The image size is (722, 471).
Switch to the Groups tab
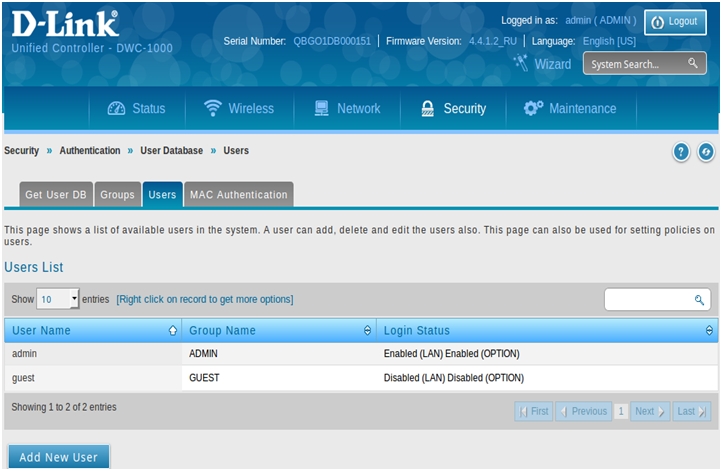117,195
